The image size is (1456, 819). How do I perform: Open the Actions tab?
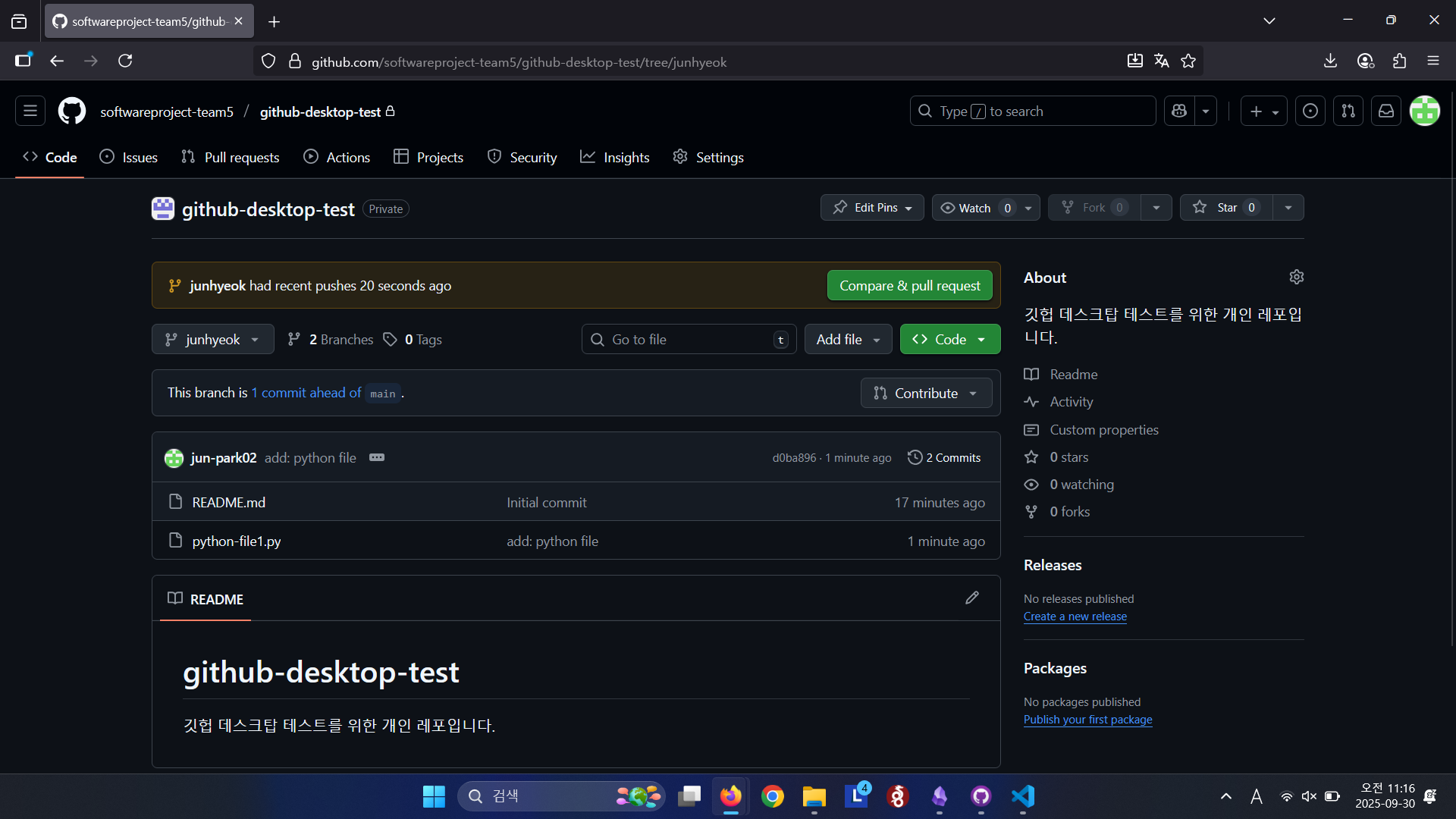pos(337,158)
